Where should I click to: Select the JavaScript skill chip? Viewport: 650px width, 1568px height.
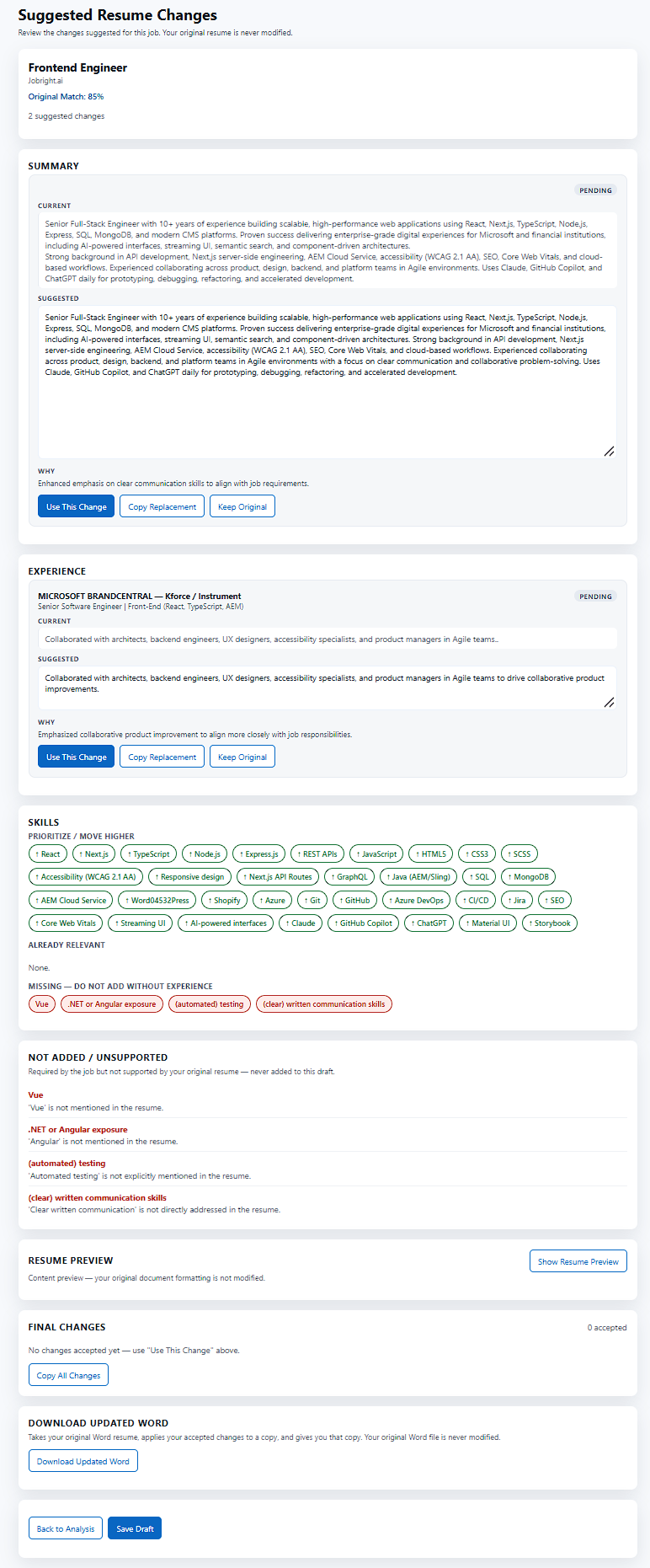tap(376, 854)
